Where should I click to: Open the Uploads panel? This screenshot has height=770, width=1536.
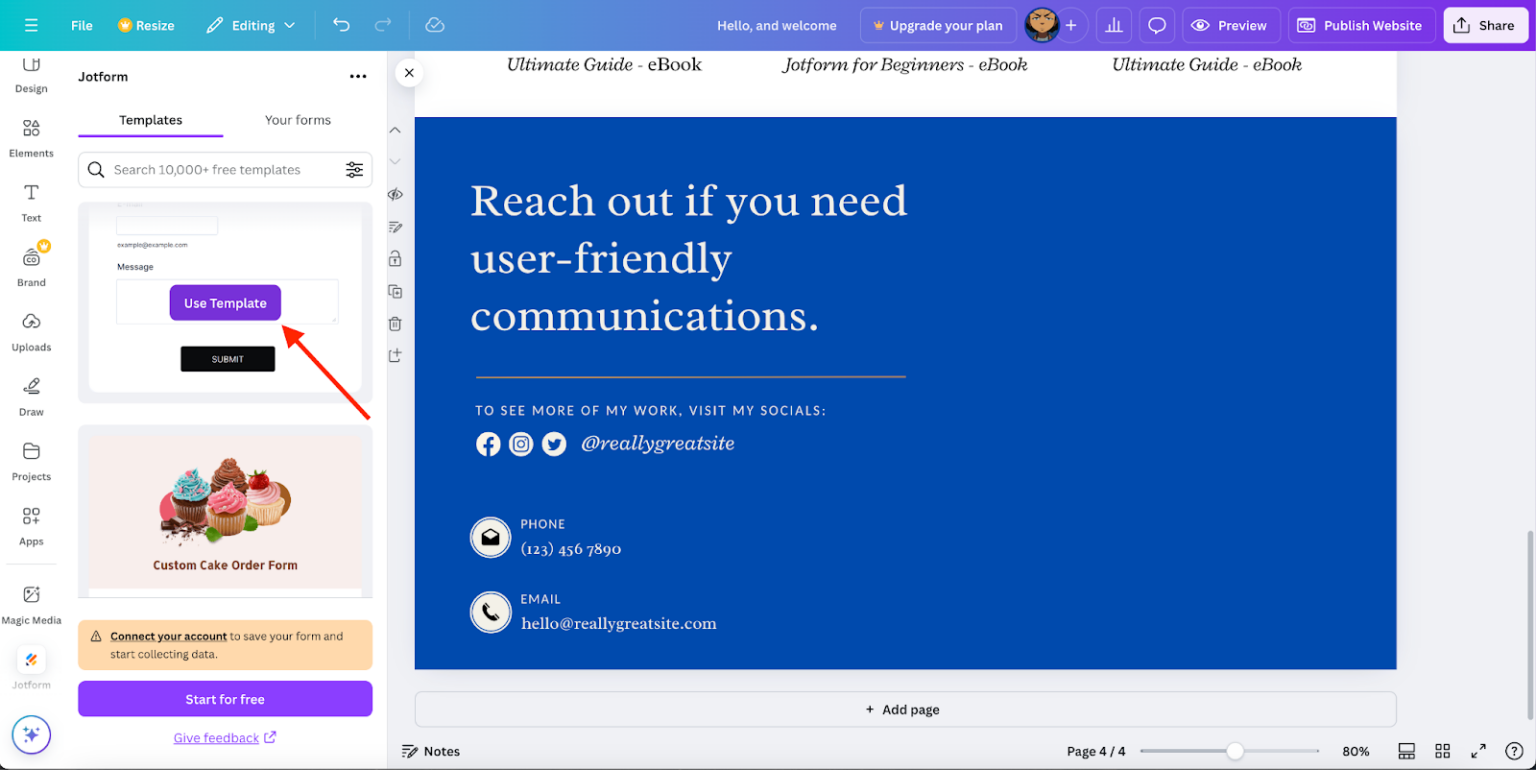(30, 333)
